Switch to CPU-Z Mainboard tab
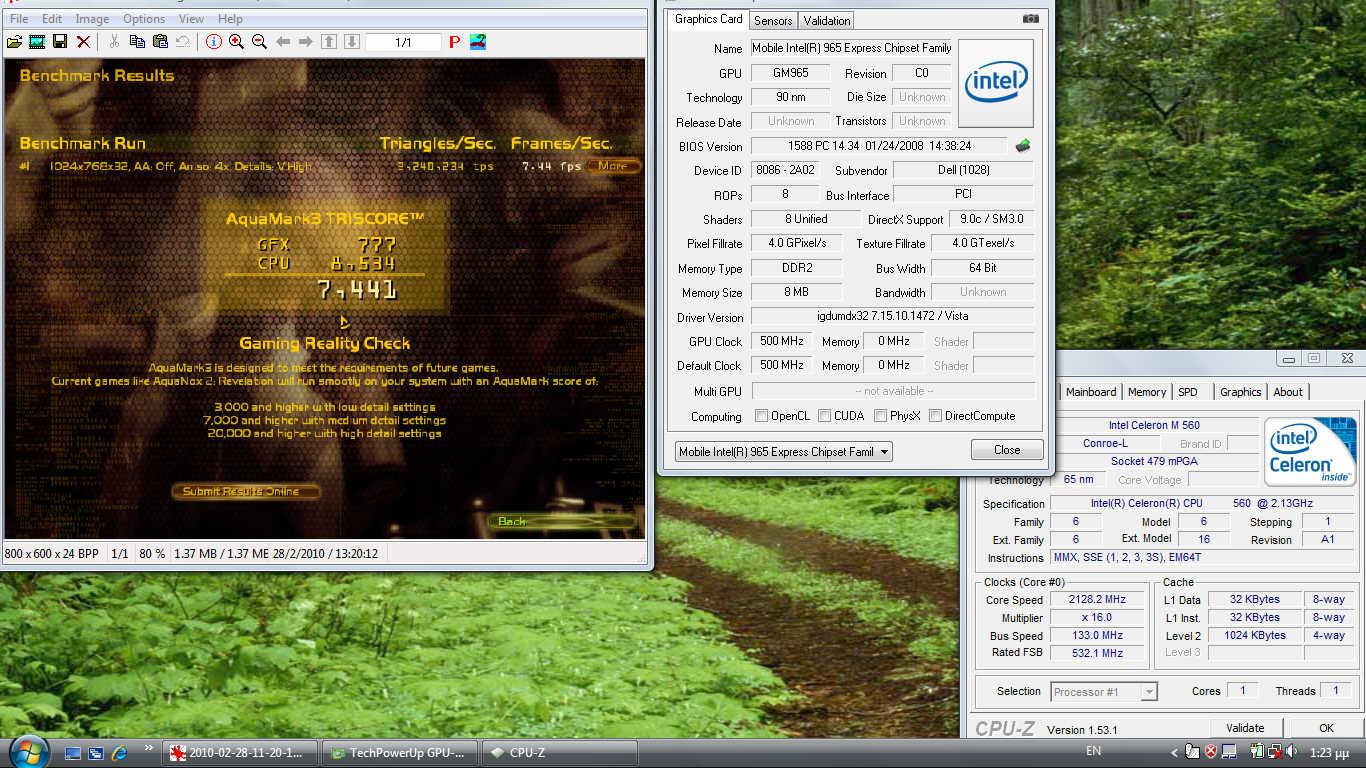1366x768 pixels. [1091, 392]
